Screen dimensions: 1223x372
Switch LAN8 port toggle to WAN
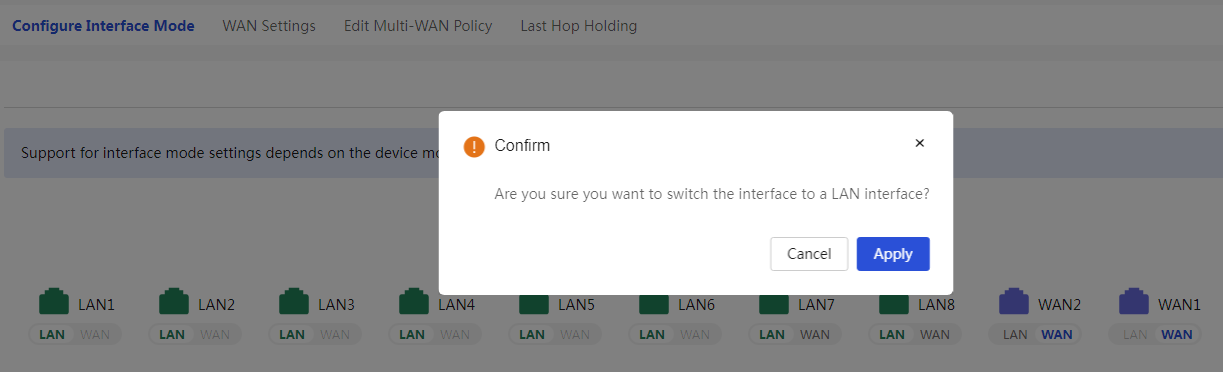(935, 335)
